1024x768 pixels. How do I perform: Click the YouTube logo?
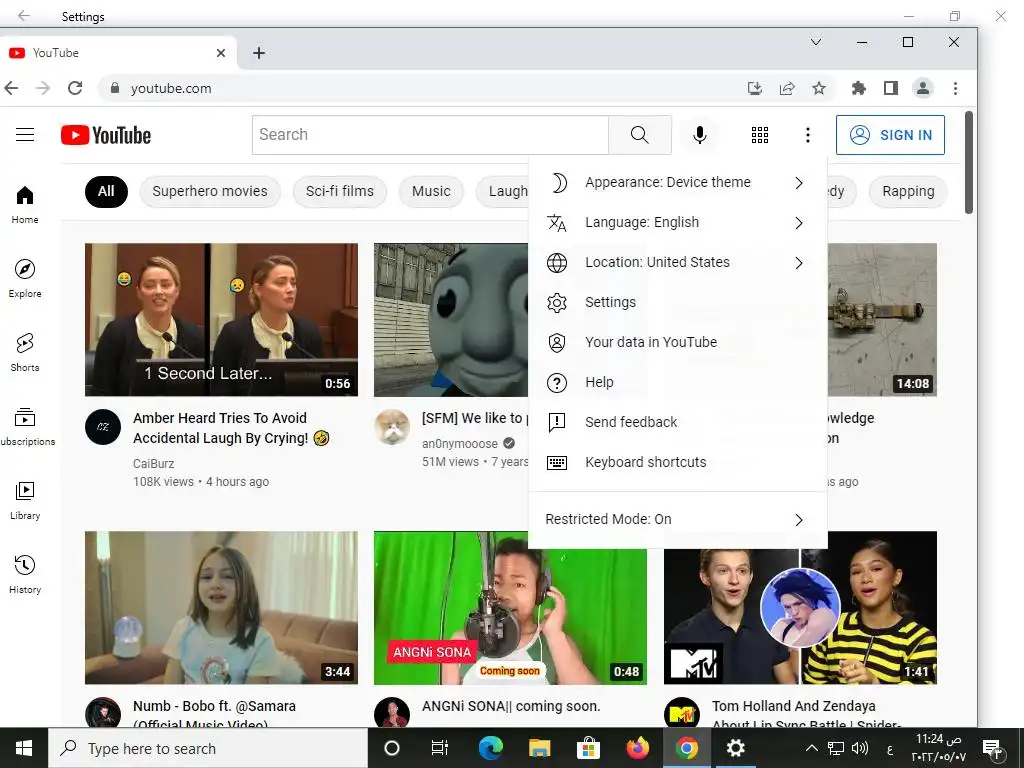[106, 135]
